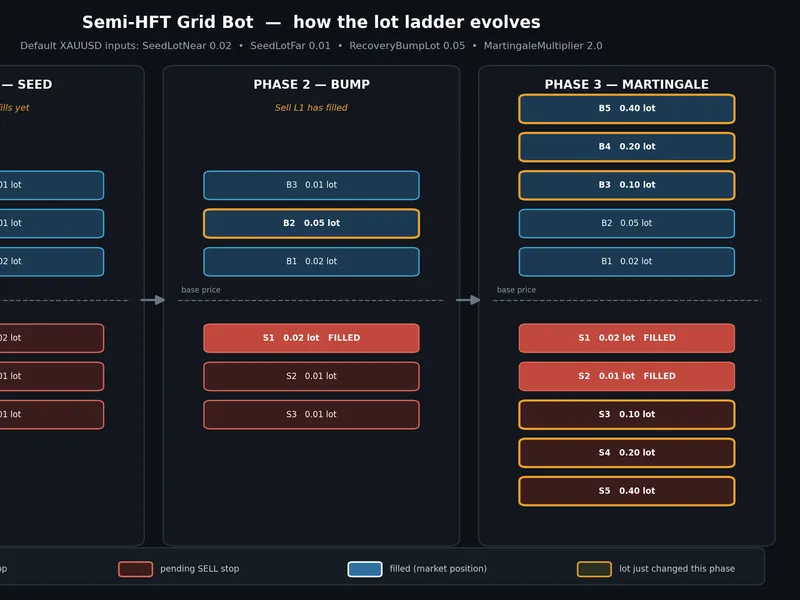800x600 pixels.
Task: Select the 'filled (market position)' legend label
Action: (438, 568)
